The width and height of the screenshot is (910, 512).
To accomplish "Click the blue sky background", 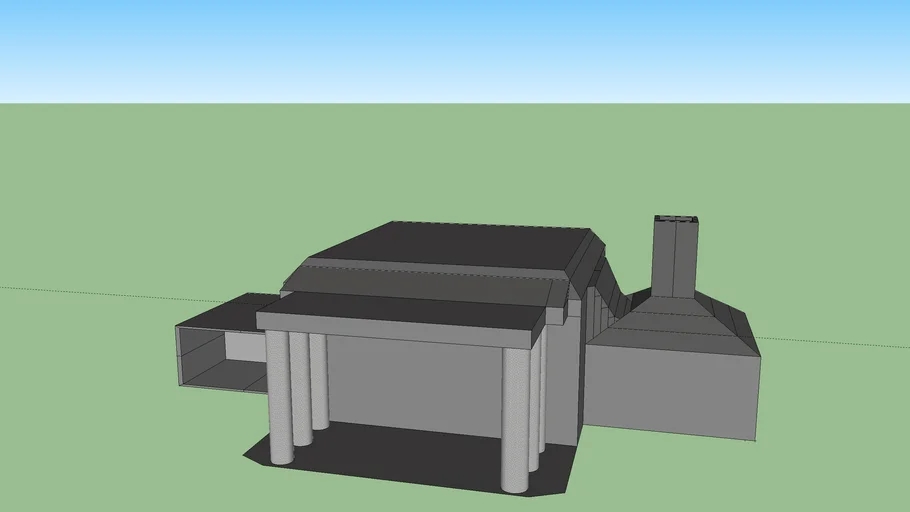I will click(450, 50).
